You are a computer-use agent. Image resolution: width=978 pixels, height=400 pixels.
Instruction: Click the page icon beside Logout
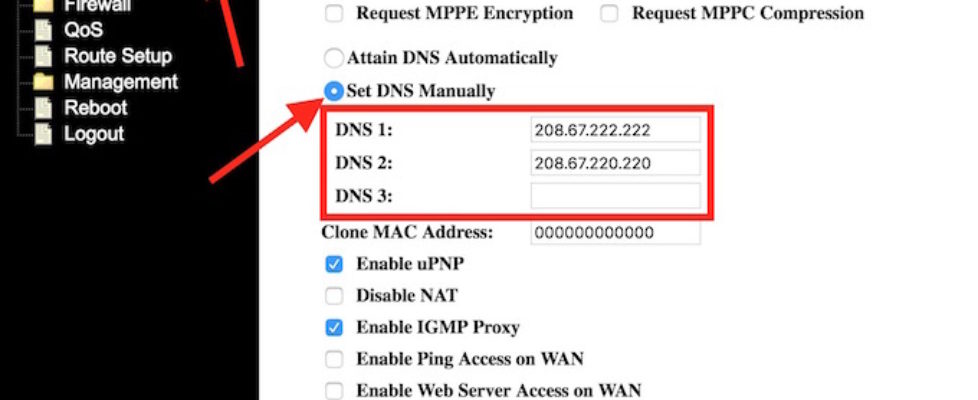pos(43,134)
